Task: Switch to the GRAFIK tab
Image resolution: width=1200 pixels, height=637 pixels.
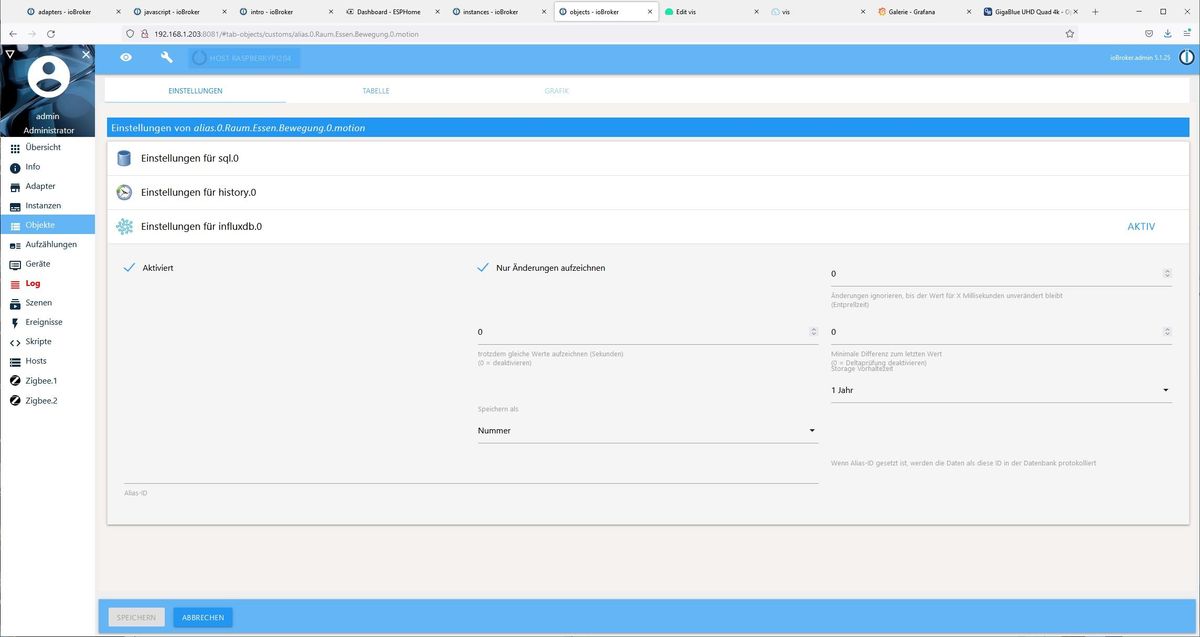Action: 556,91
